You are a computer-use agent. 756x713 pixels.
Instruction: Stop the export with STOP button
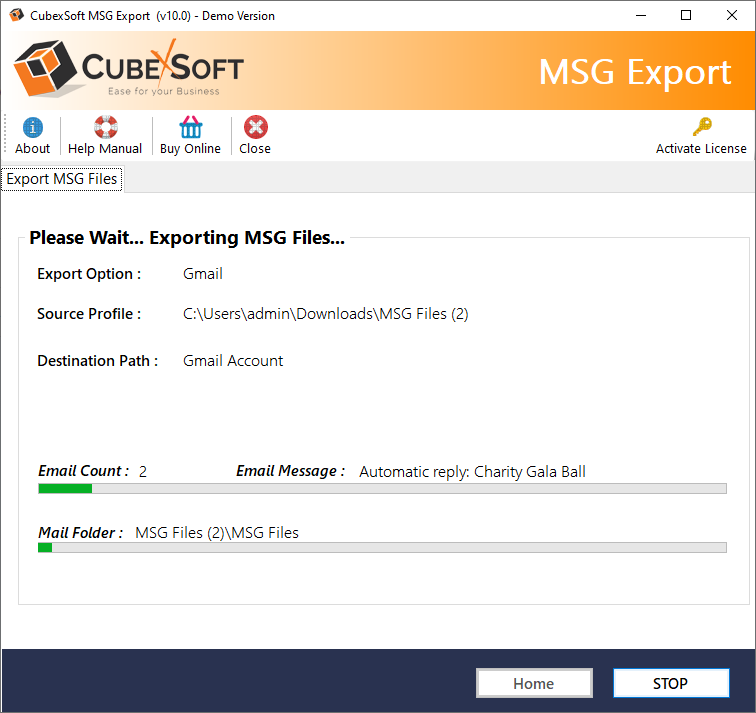point(670,683)
